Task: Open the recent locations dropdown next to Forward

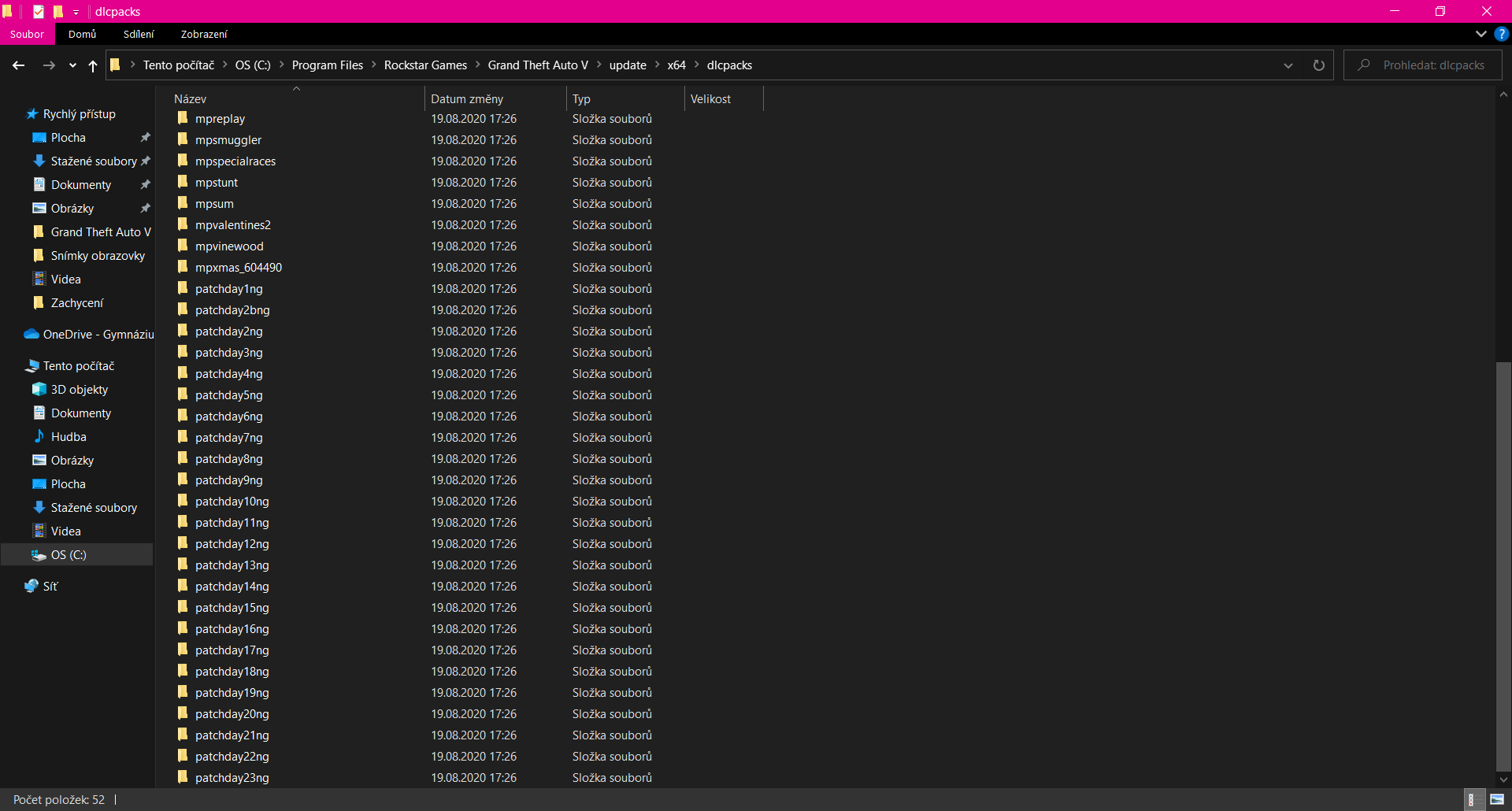Action: [x=72, y=66]
